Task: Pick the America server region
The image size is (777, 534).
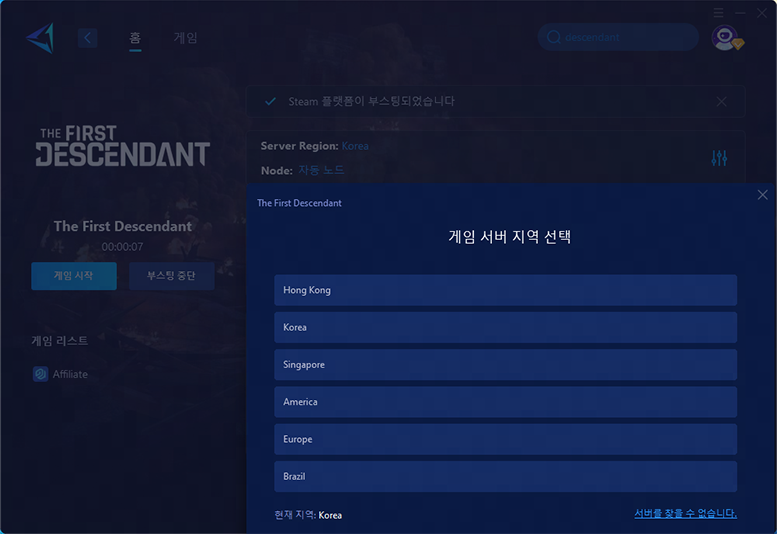Action: pos(505,402)
